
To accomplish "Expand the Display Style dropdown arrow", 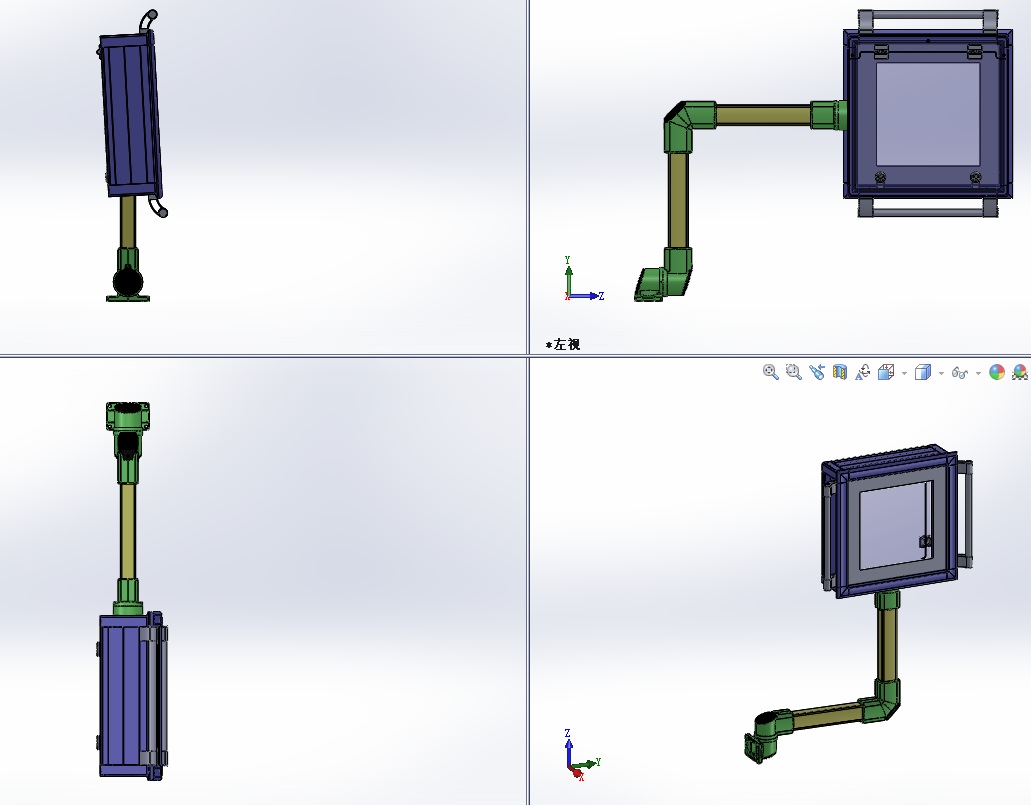I will [x=942, y=374].
